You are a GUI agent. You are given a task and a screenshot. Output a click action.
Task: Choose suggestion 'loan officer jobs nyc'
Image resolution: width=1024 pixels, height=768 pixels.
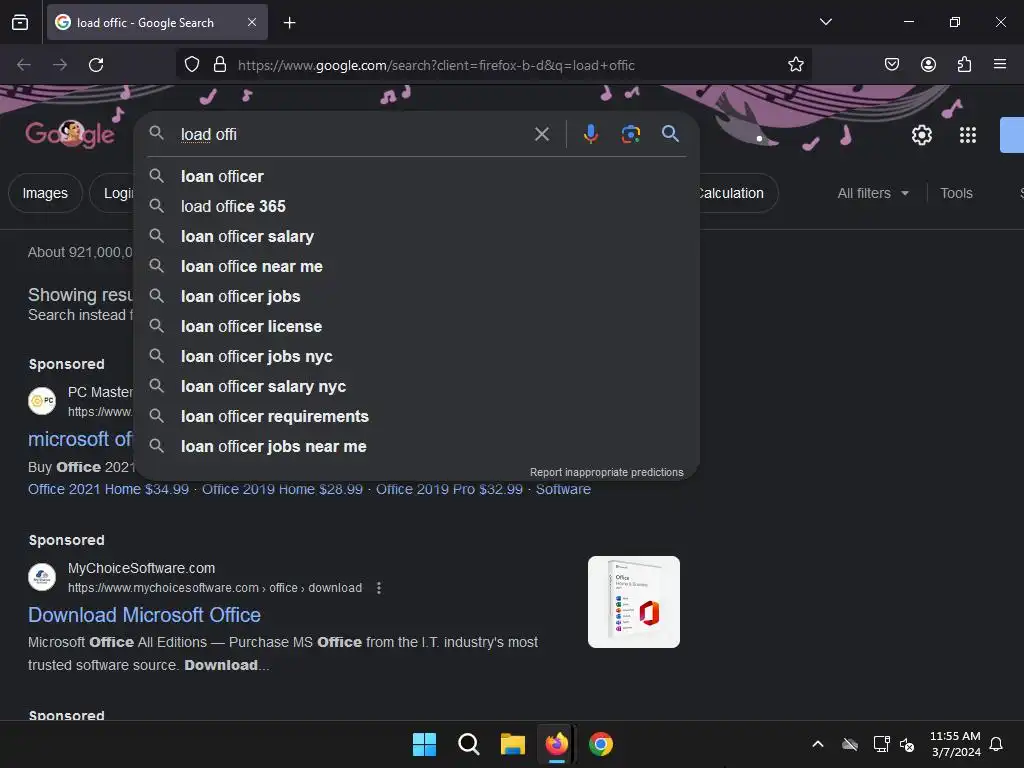[417, 357]
